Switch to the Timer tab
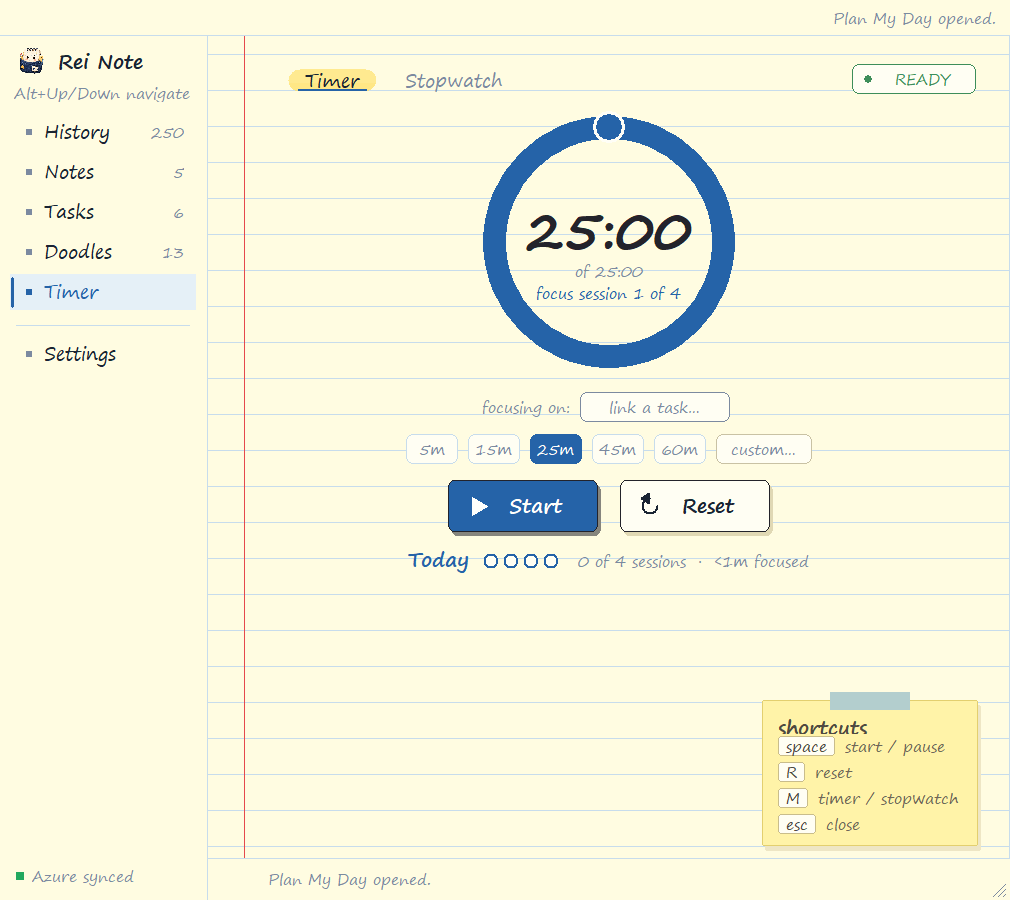 coord(332,81)
